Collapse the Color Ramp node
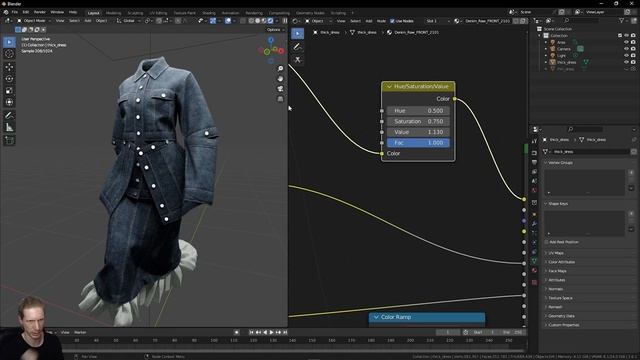This screenshot has width=640, height=360. tap(376, 317)
